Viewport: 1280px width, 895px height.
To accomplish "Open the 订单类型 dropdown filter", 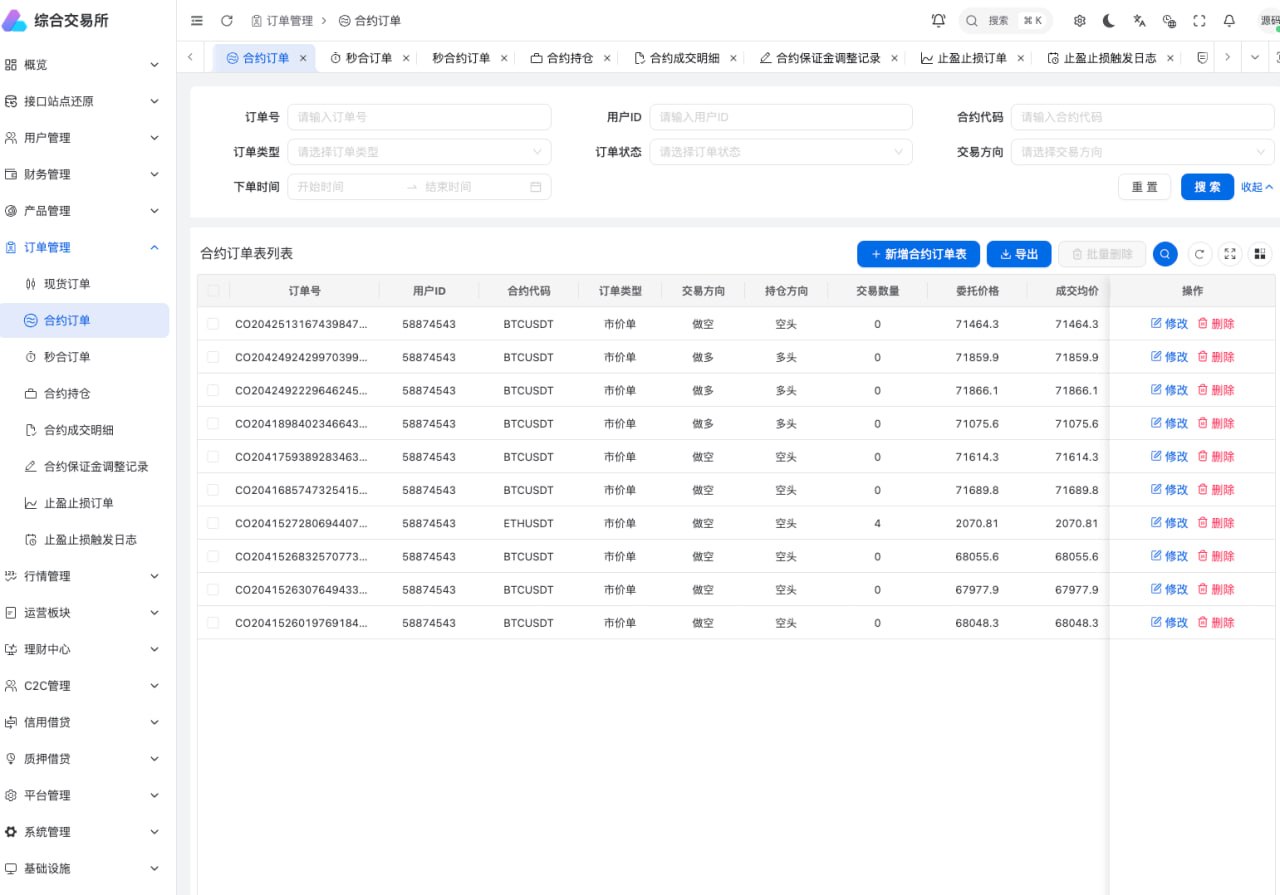I will (x=419, y=152).
